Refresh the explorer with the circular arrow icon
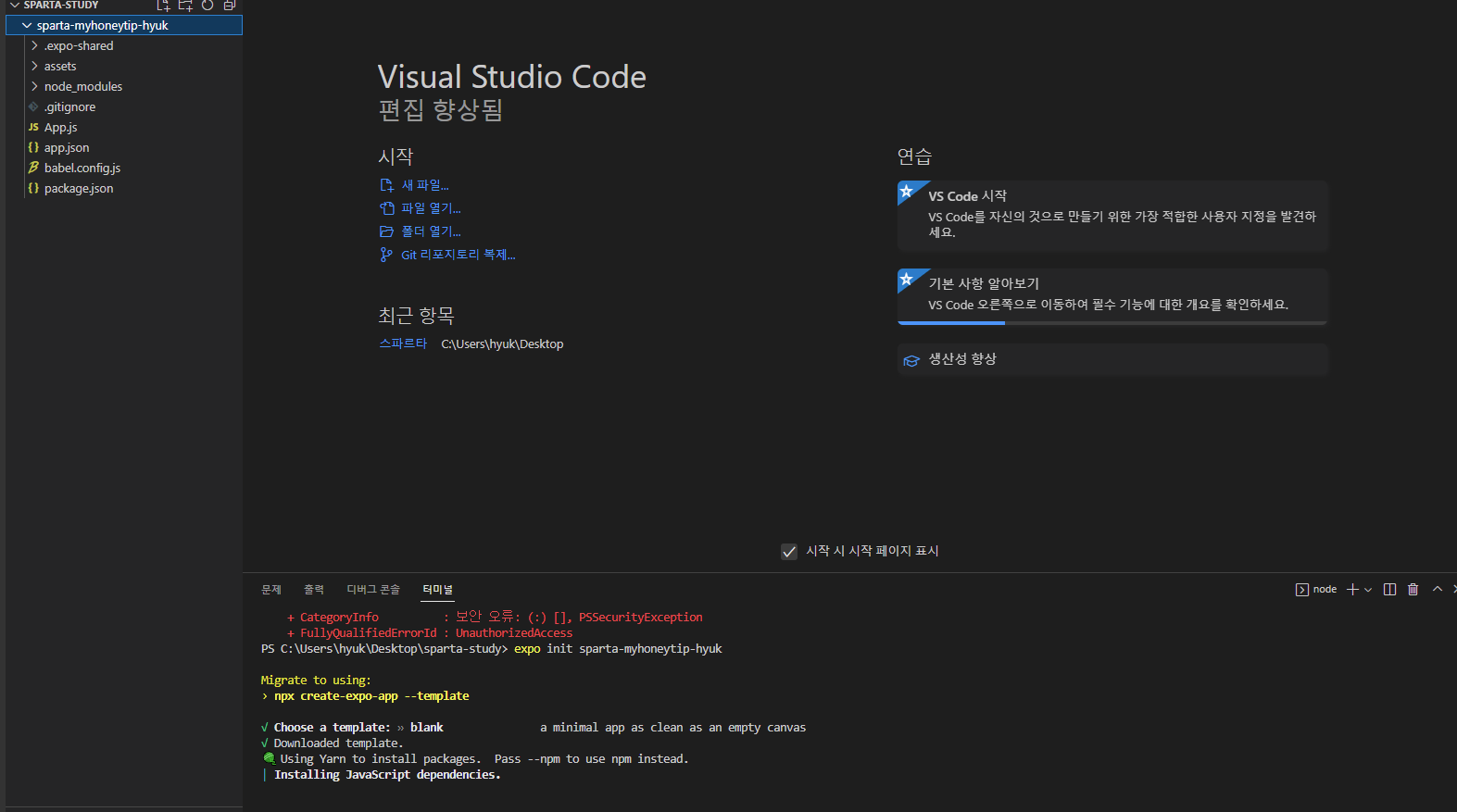1457x812 pixels. click(207, 5)
